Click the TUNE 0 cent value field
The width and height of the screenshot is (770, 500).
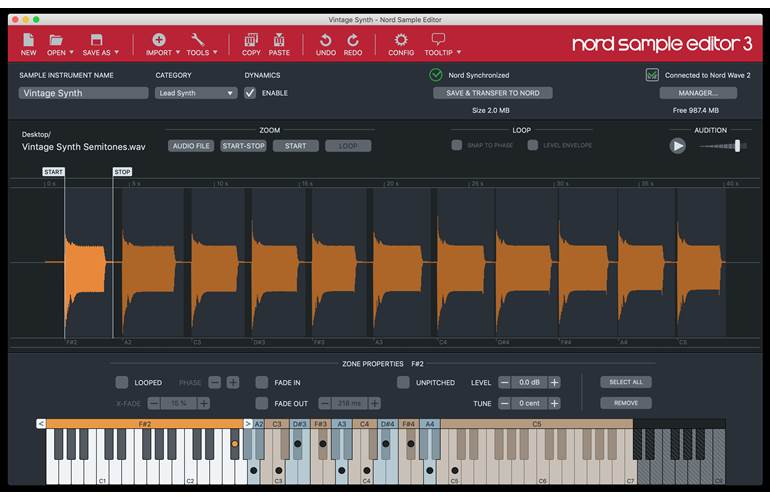pos(529,403)
